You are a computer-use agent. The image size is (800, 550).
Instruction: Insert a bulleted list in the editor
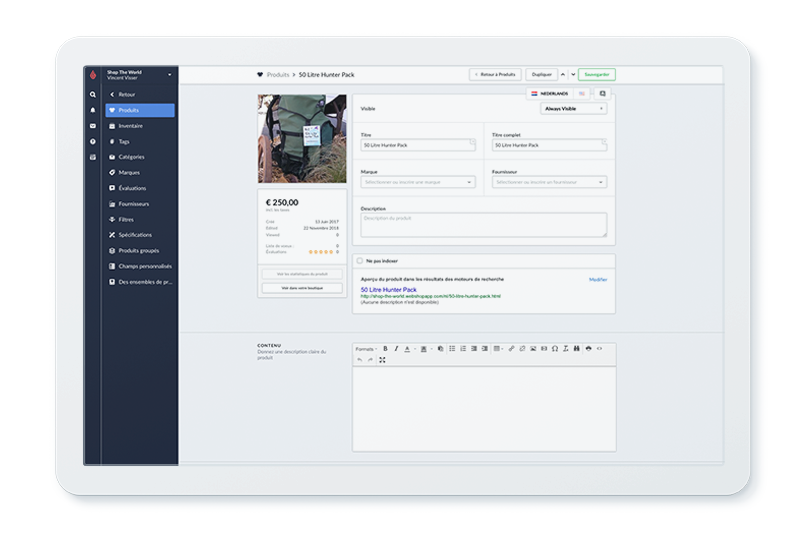point(452,348)
